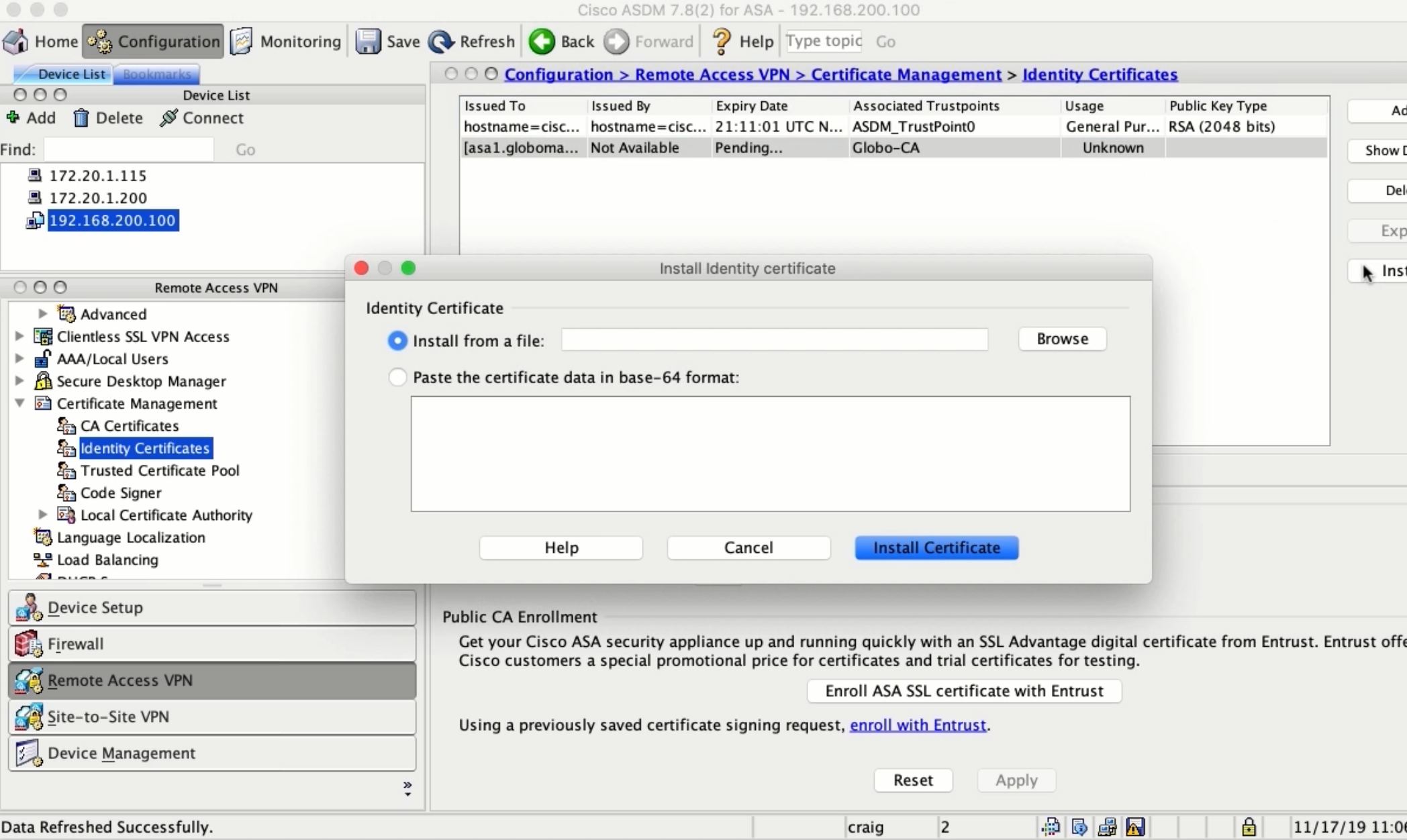The width and height of the screenshot is (1407, 840).
Task: Click the Delete device trash icon
Action: coord(81,118)
